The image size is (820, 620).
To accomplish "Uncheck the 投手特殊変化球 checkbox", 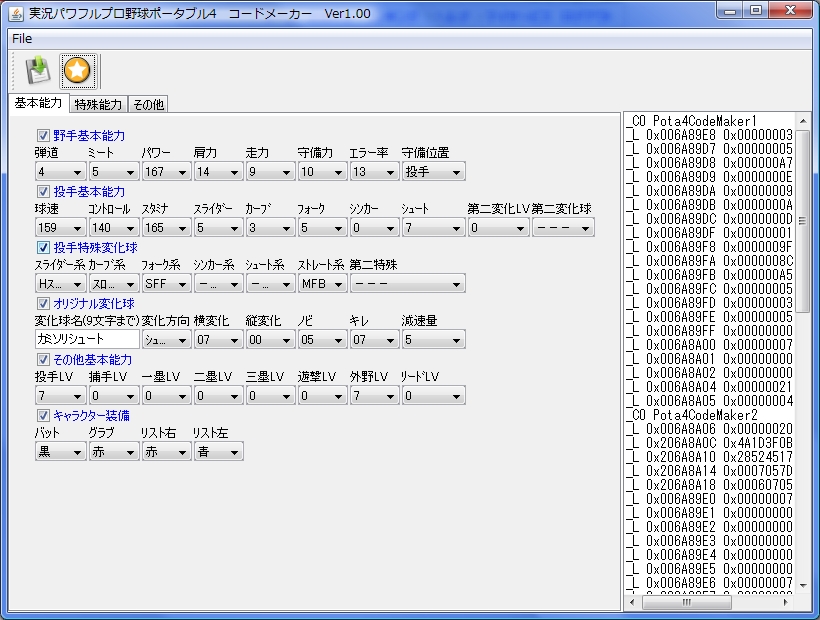I will 43,247.
